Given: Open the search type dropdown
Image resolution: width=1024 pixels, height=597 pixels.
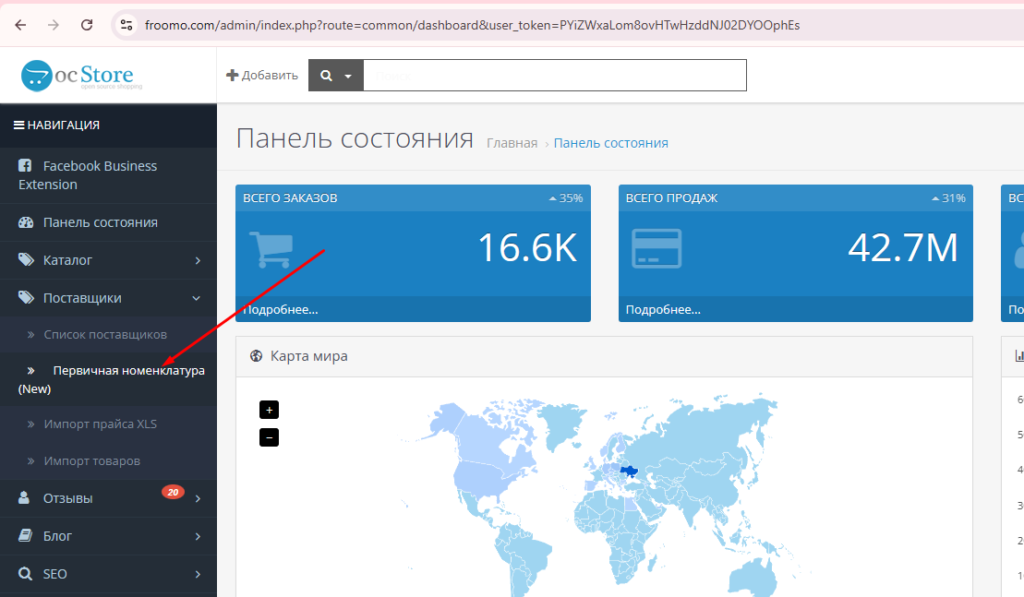Looking at the screenshot, I should click(x=335, y=75).
